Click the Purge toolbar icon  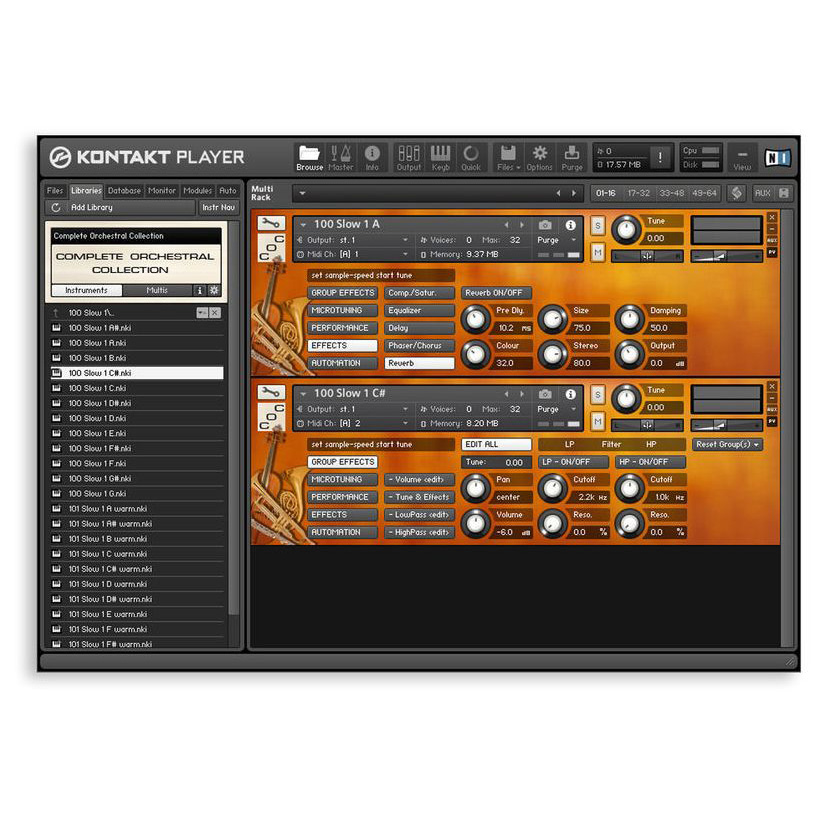[x=572, y=158]
